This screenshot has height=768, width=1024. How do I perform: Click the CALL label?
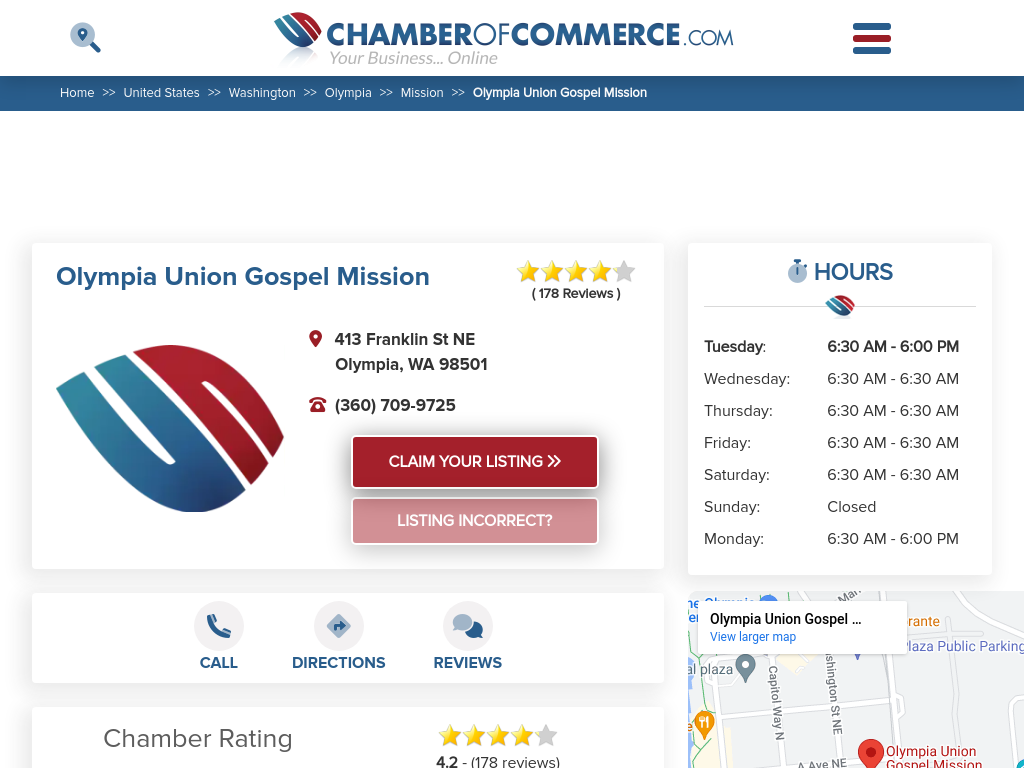pyautogui.click(x=219, y=663)
